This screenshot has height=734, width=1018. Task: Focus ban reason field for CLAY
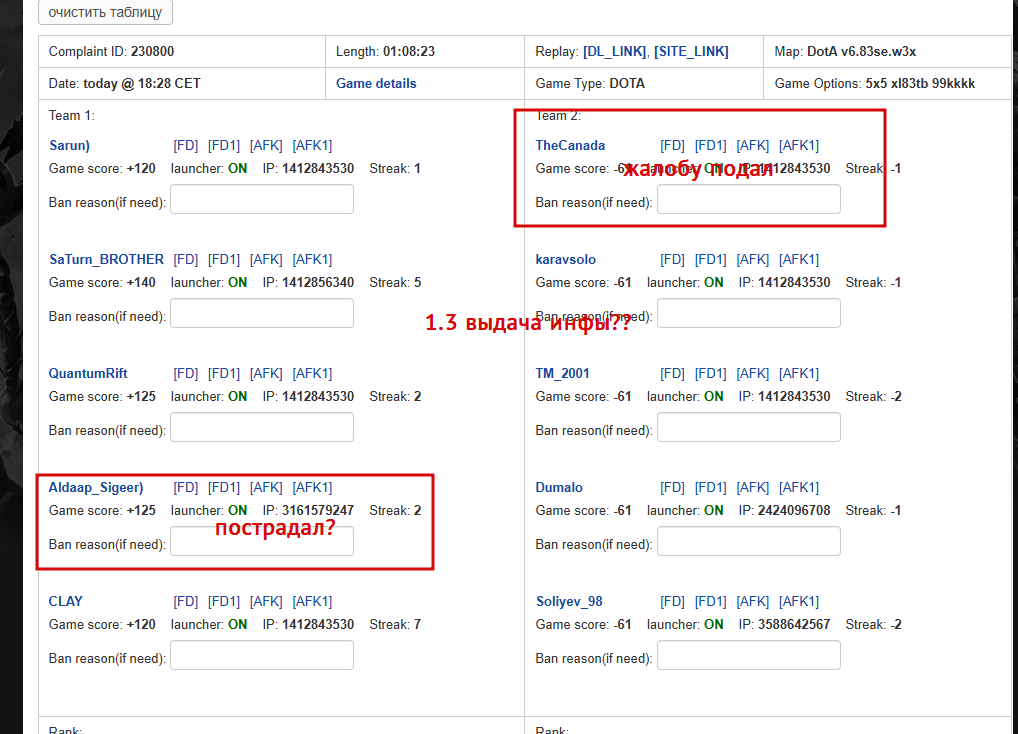262,655
